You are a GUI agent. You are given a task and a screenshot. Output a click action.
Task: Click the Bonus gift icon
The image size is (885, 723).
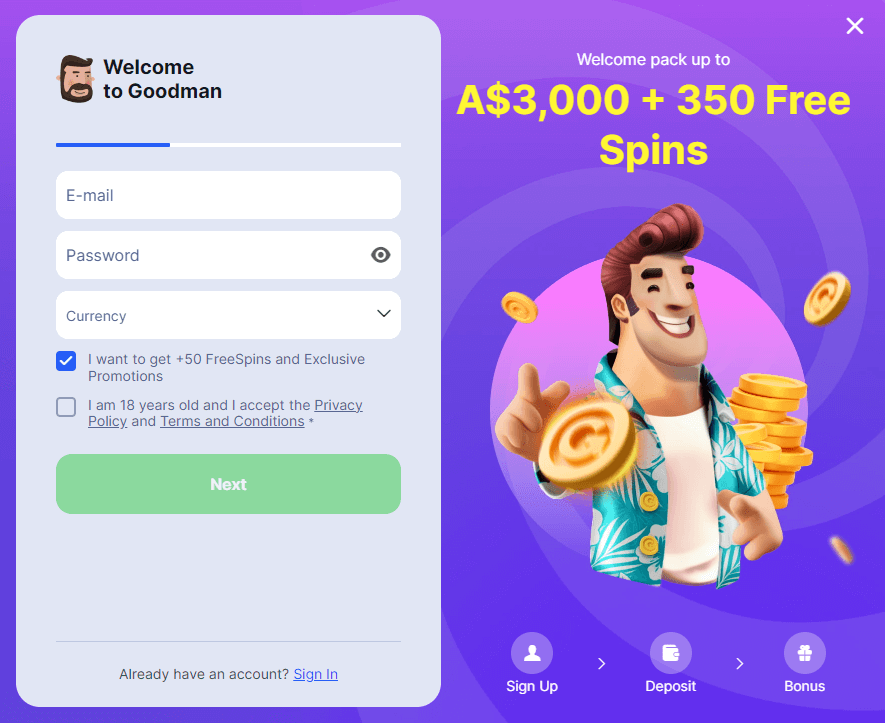(x=805, y=653)
